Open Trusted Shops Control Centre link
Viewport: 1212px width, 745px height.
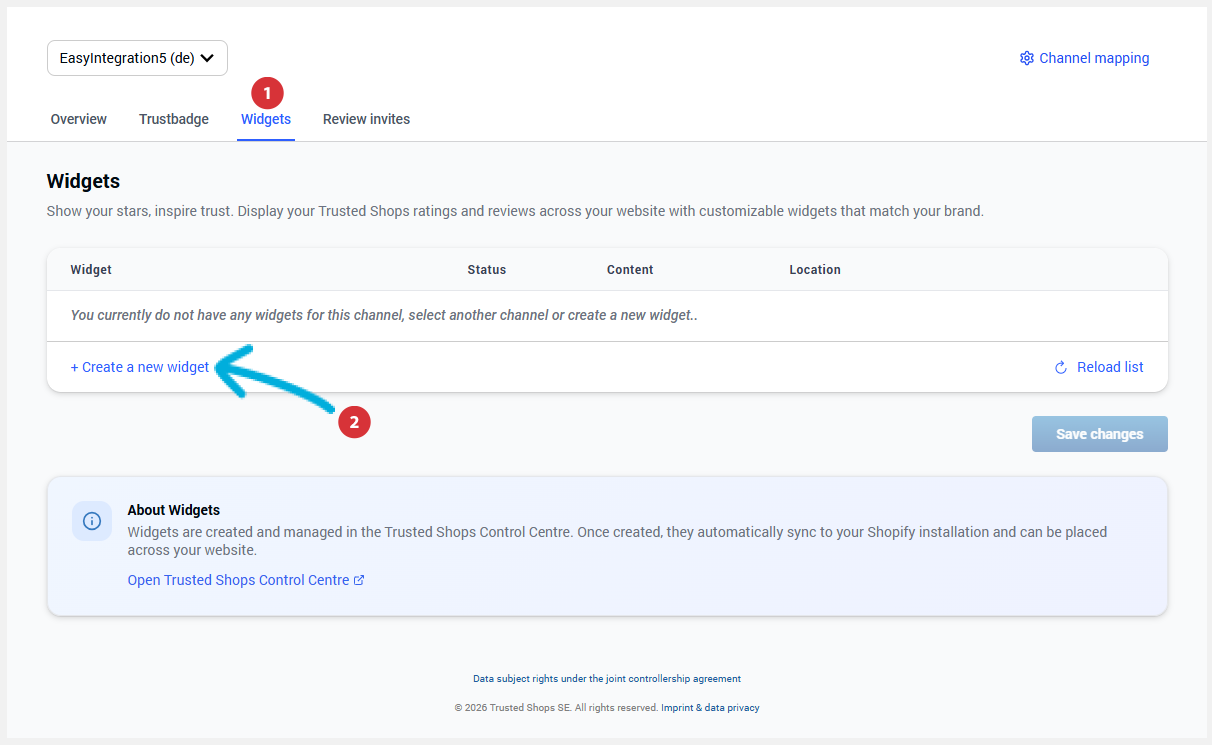click(x=238, y=580)
